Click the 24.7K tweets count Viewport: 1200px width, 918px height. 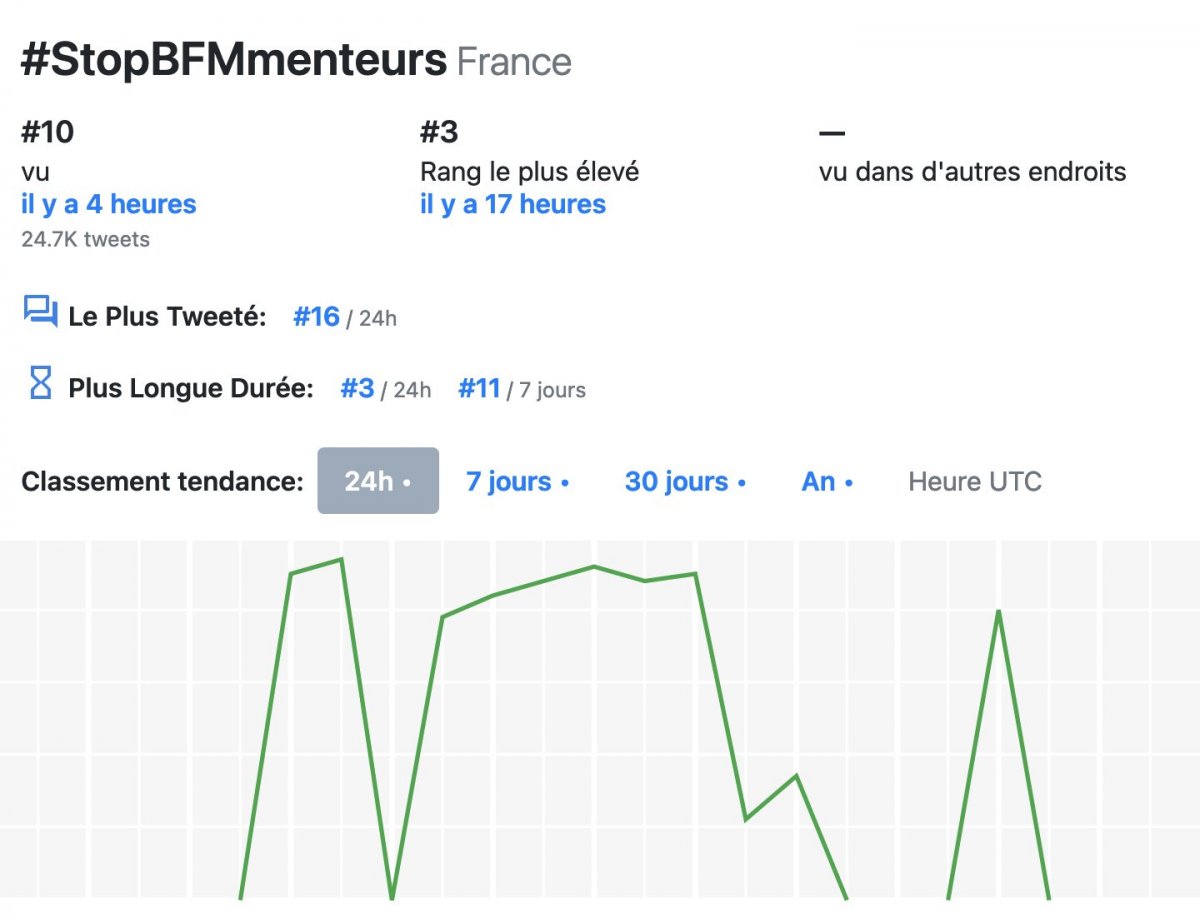85,240
